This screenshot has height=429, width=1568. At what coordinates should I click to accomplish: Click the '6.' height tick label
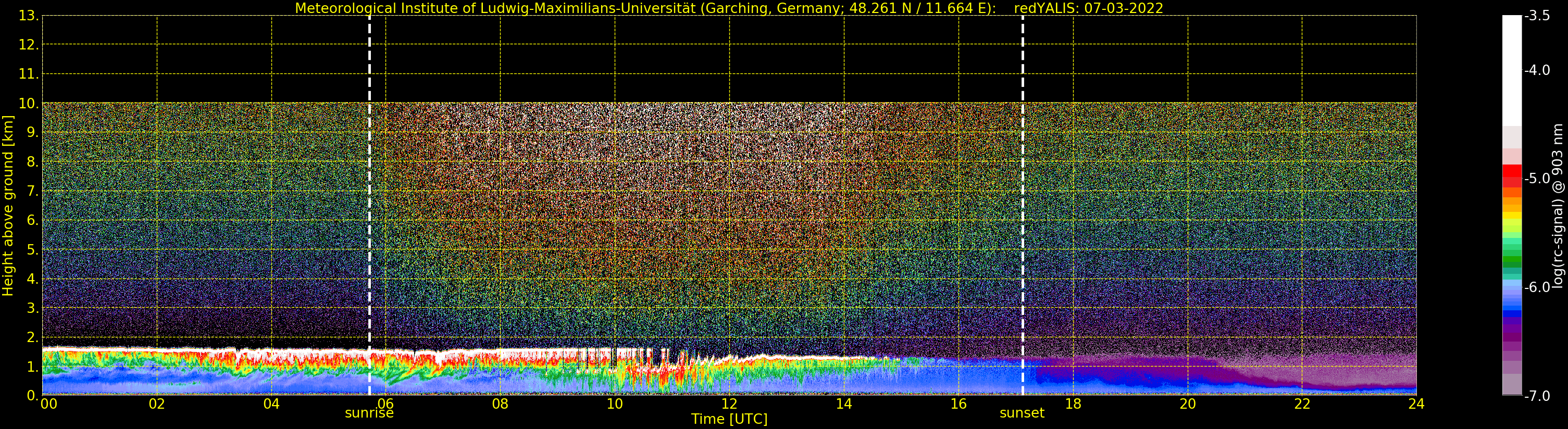(x=32, y=220)
